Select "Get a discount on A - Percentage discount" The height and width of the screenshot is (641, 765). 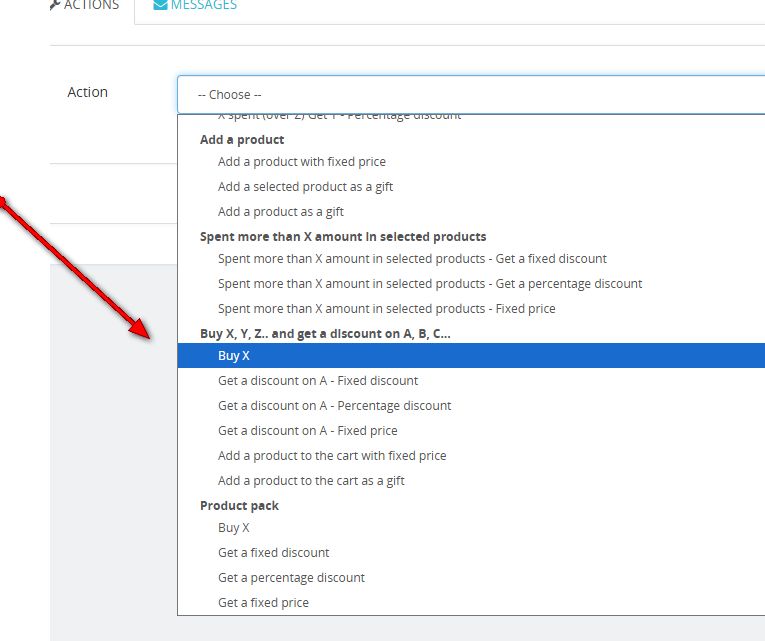click(x=334, y=406)
